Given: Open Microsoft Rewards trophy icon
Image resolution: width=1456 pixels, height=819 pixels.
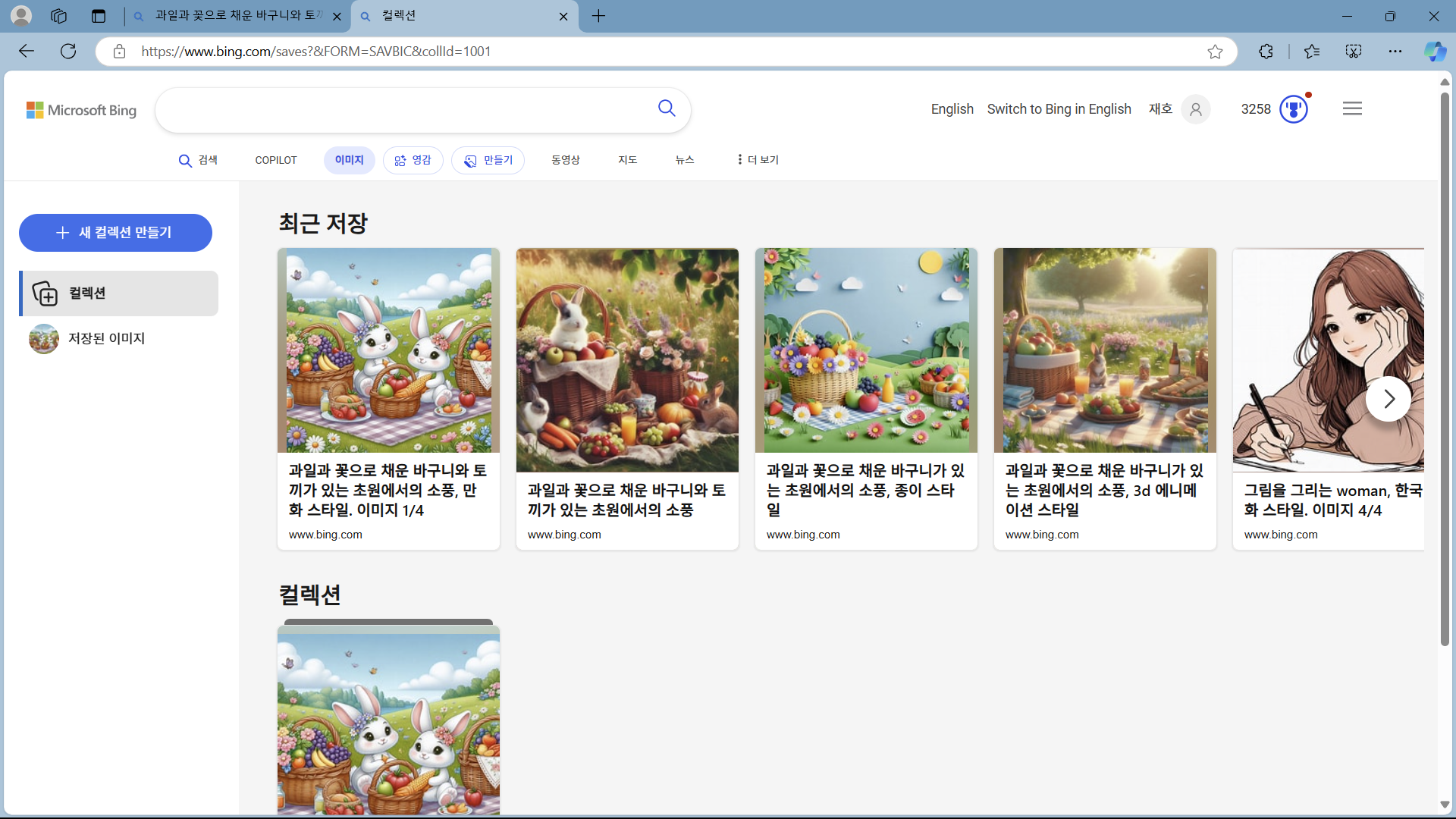Looking at the screenshot, I should click(x=1294, y=109).
